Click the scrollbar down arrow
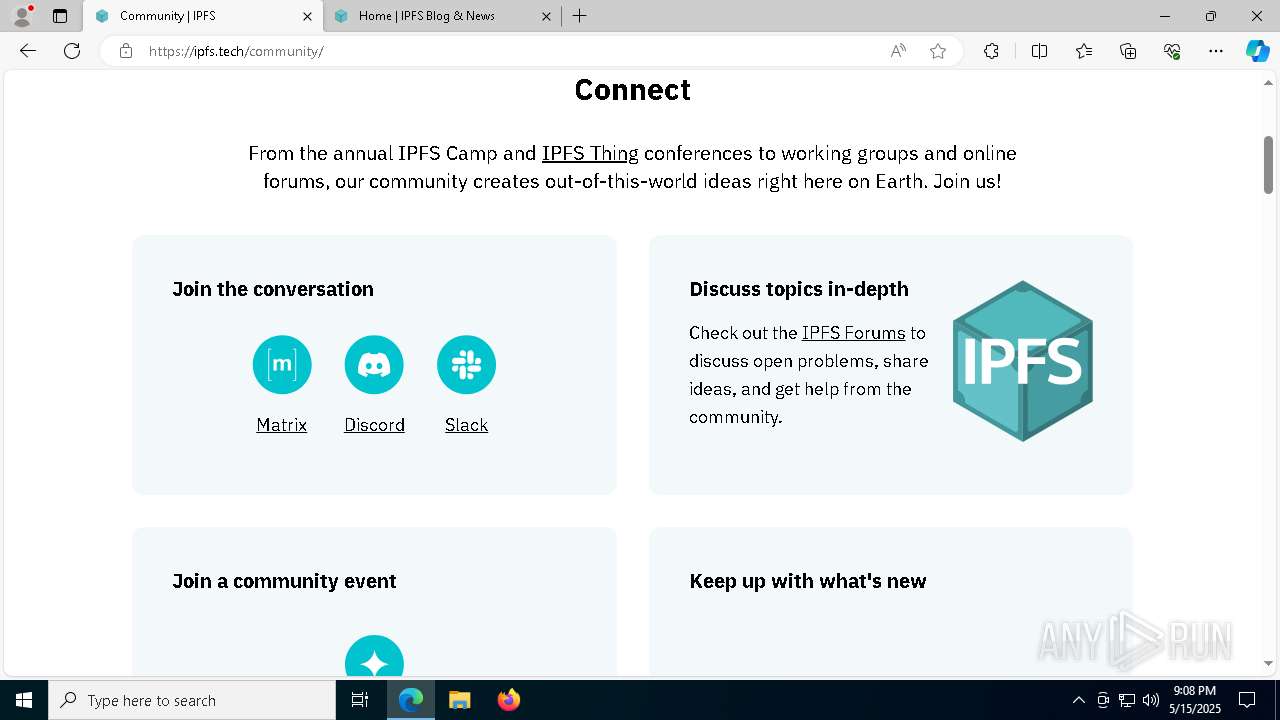The height and width of the screenshot is (720, 1280). tap(1268, 663)
